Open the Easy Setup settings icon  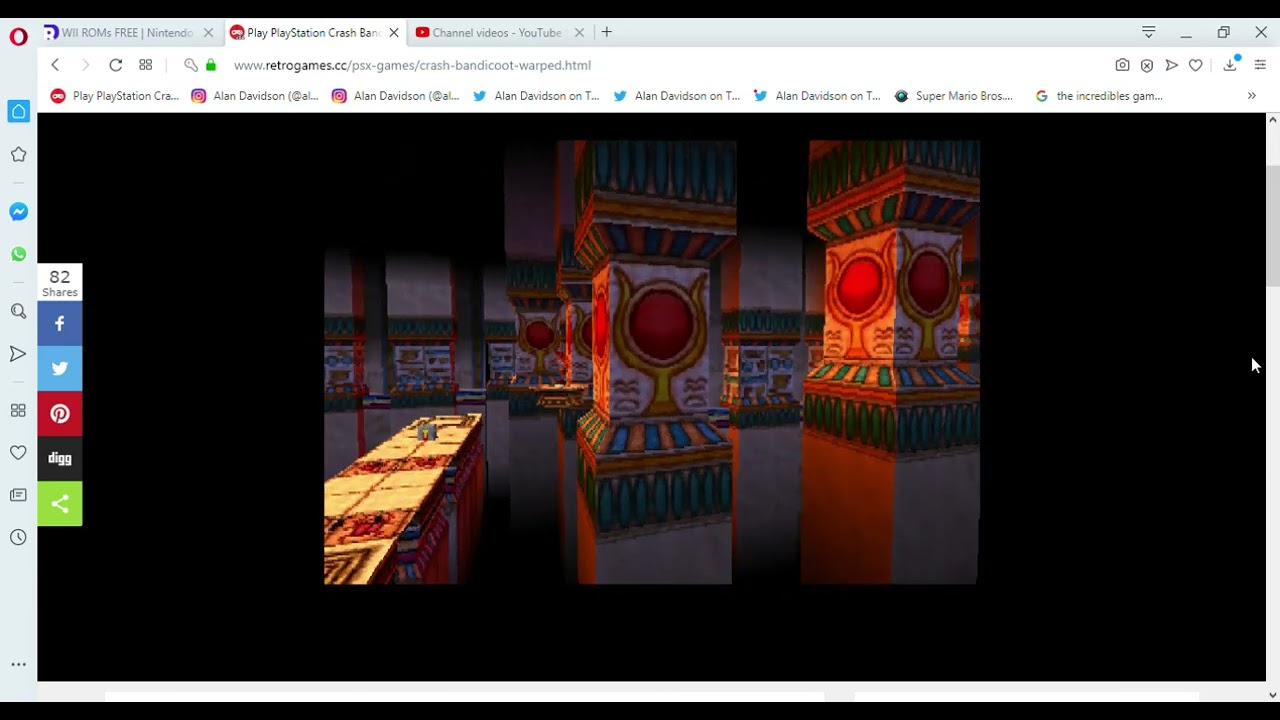click(x=1260, y=65)
